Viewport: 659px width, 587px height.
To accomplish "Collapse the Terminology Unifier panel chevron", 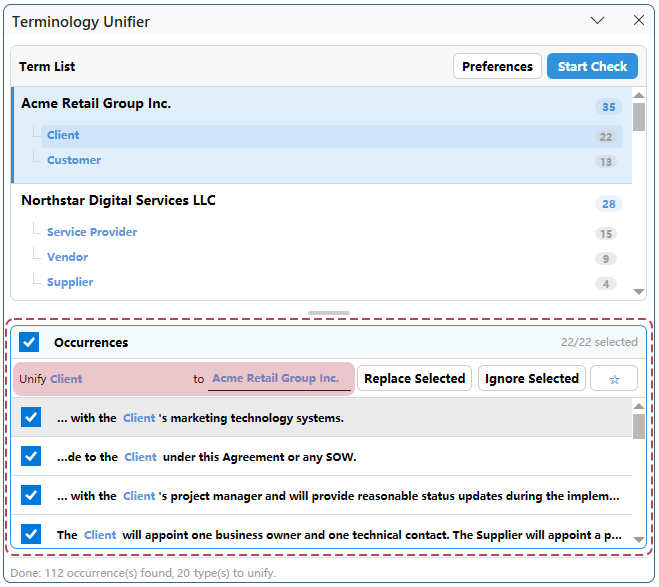I will 597,21.
